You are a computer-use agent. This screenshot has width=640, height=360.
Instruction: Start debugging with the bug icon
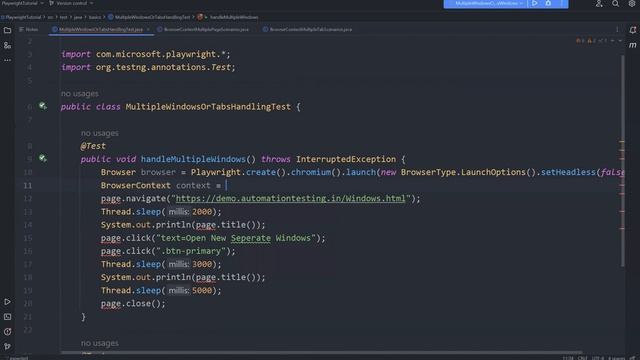pyautogui.click(x=548, y=3)
